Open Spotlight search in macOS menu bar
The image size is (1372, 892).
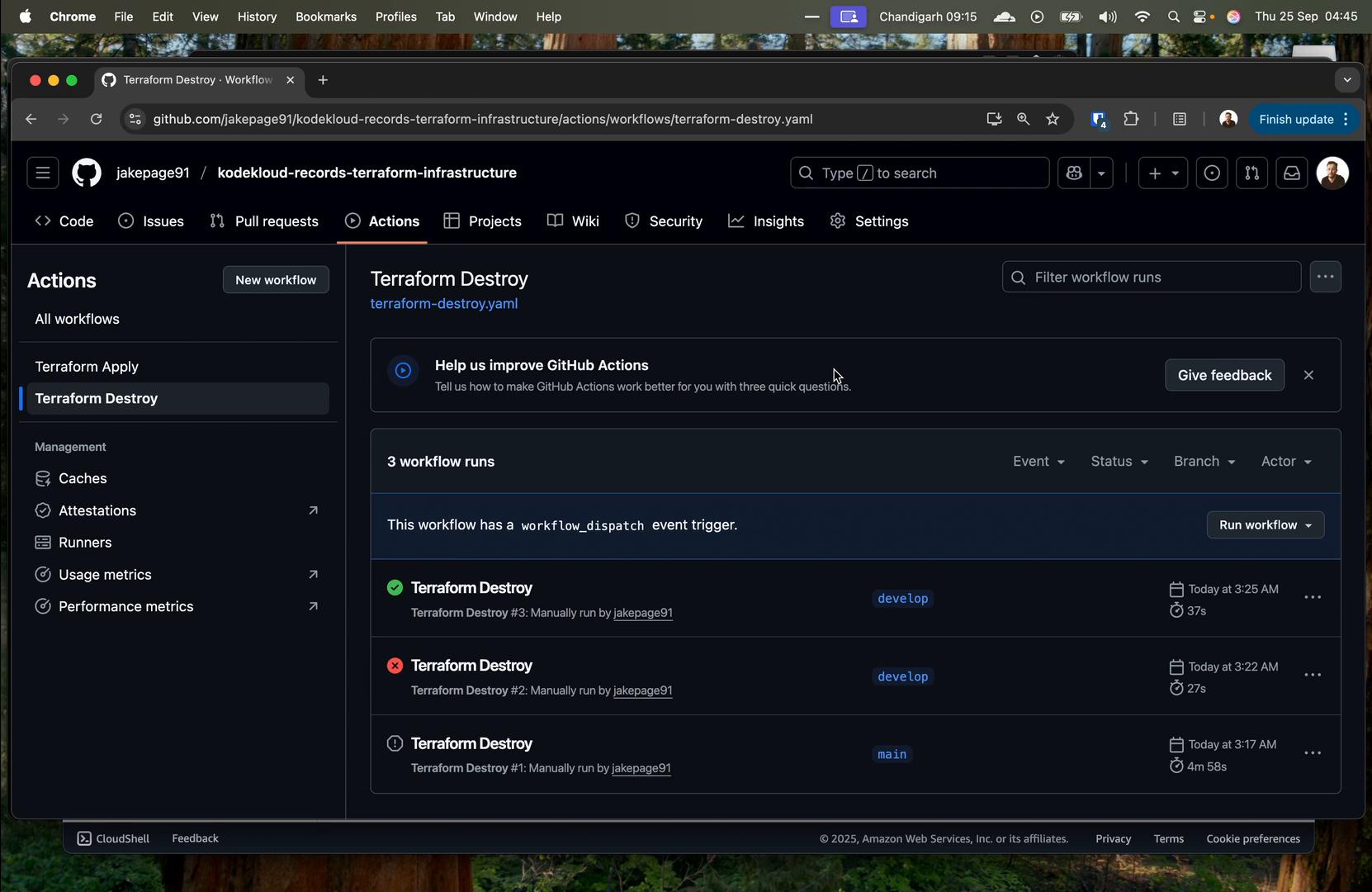(x=1173, y=17)
